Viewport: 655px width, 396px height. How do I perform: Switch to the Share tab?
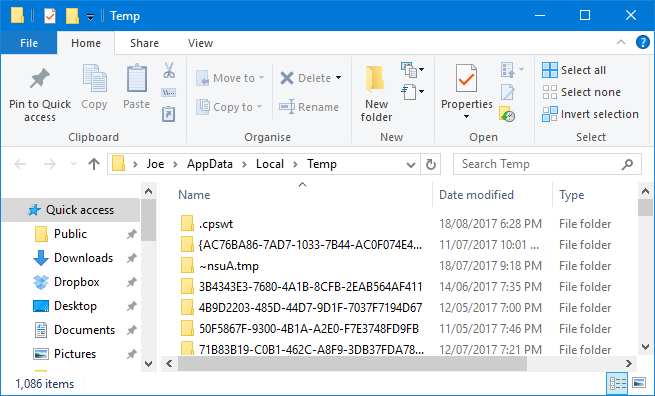point(144,43)
